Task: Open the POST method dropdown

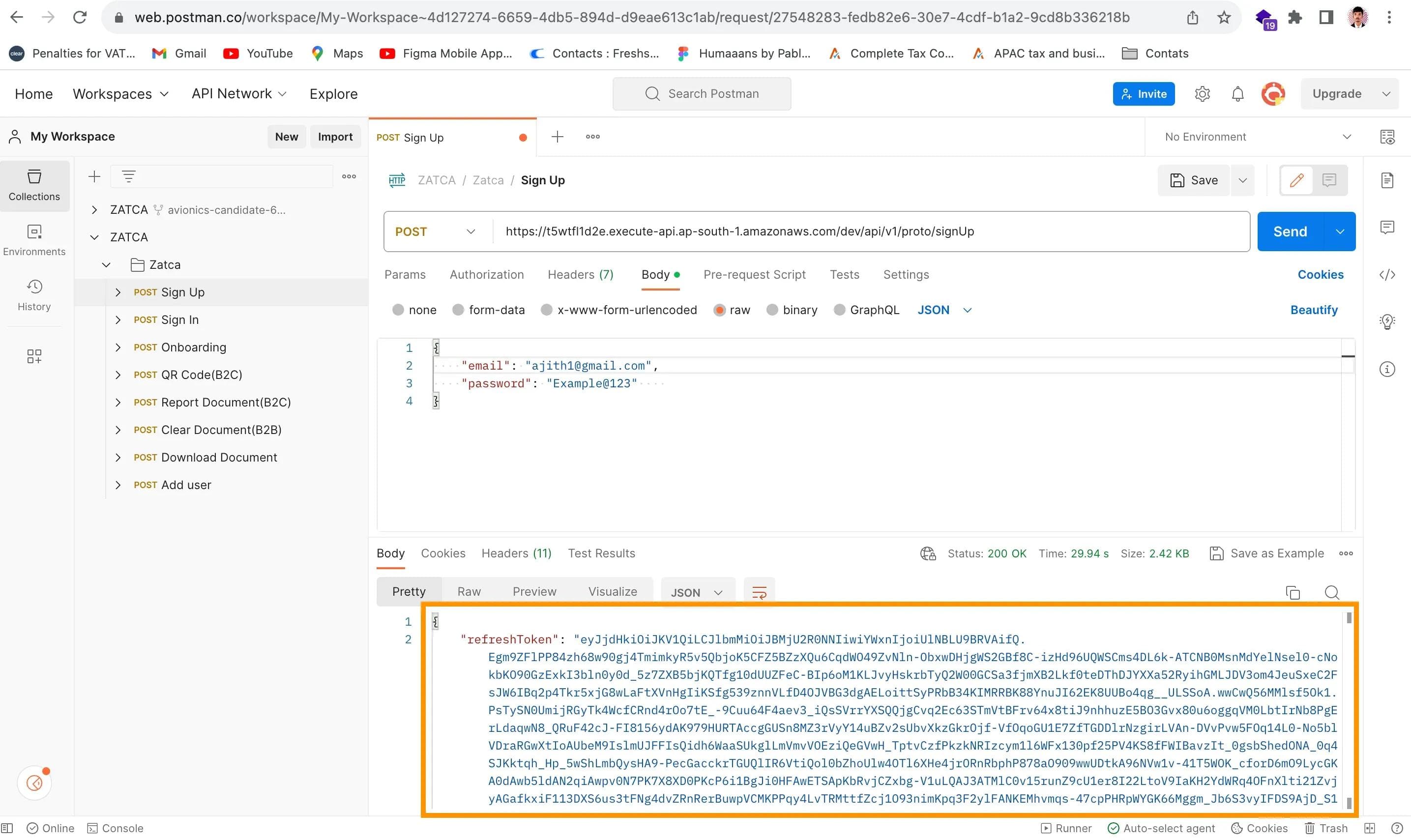Action: [436, 232]
